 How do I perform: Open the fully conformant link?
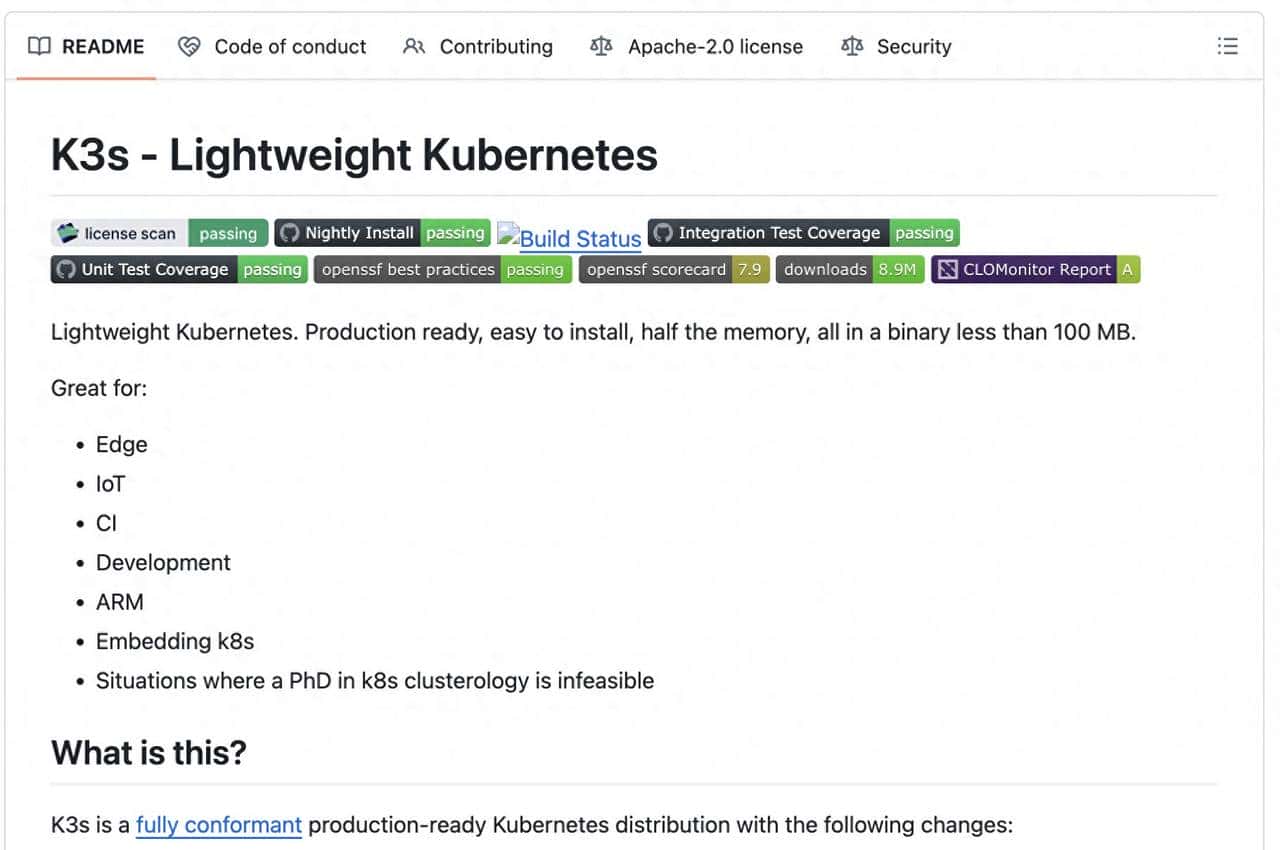click(218, 825)
